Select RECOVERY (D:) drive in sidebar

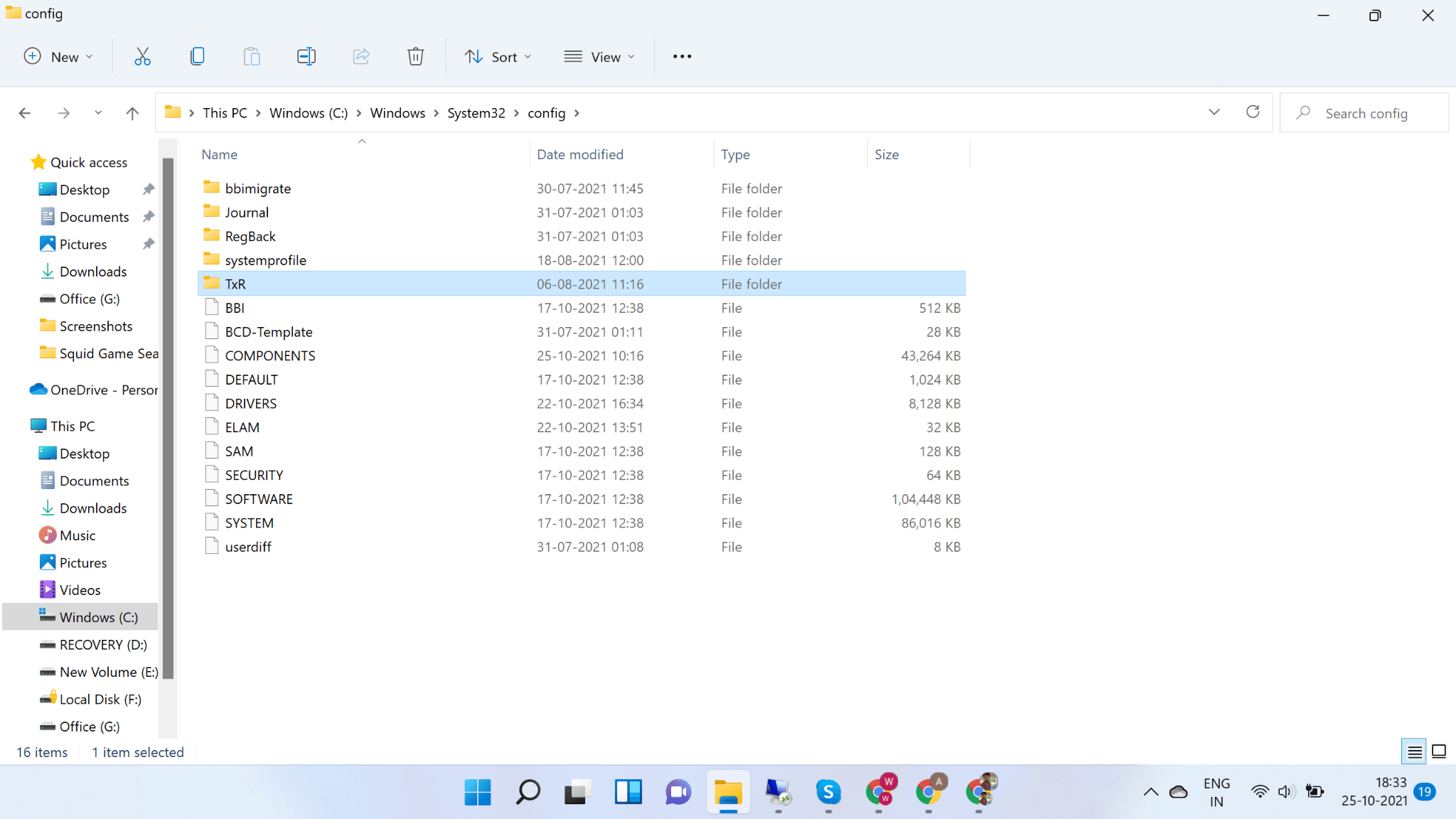click(x=103, y=645)
